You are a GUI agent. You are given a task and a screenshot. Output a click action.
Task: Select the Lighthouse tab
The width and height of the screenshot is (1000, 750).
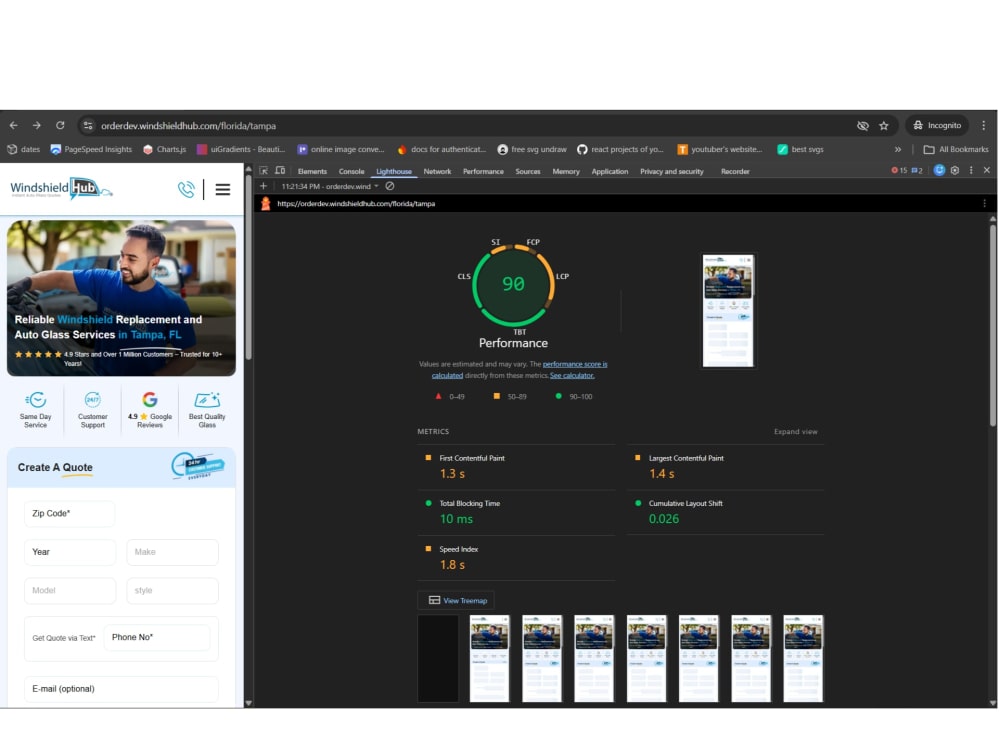point(393,172)
